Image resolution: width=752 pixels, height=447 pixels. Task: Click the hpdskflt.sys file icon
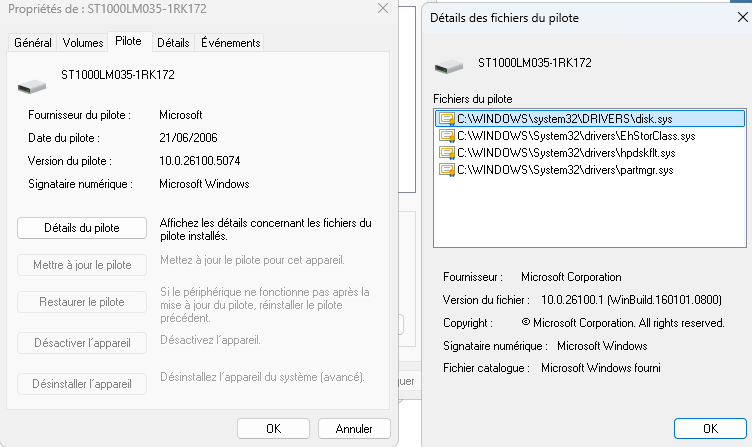(446, 153)
